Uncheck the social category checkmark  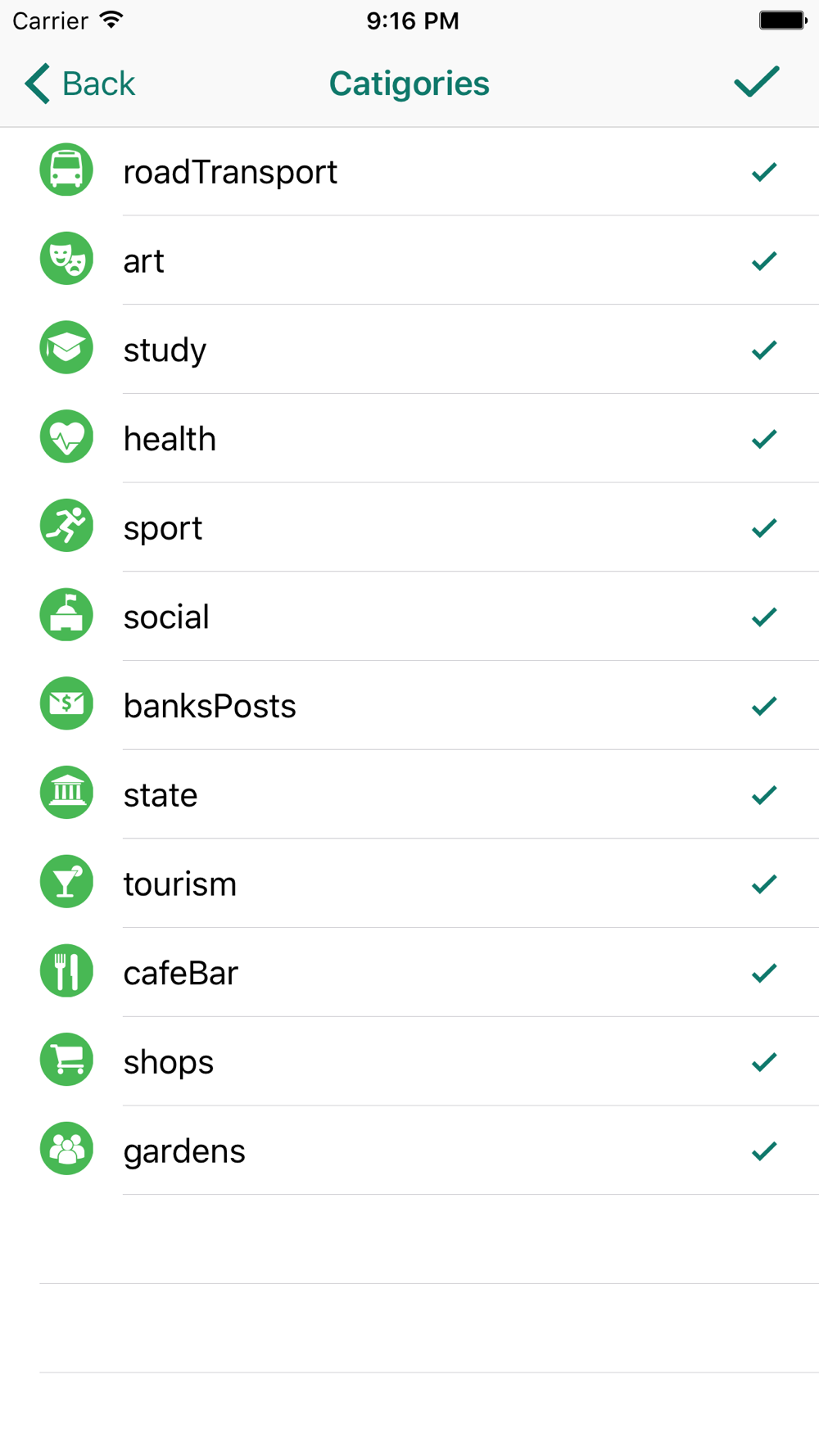pyautogui.click(x=764, y=617)
